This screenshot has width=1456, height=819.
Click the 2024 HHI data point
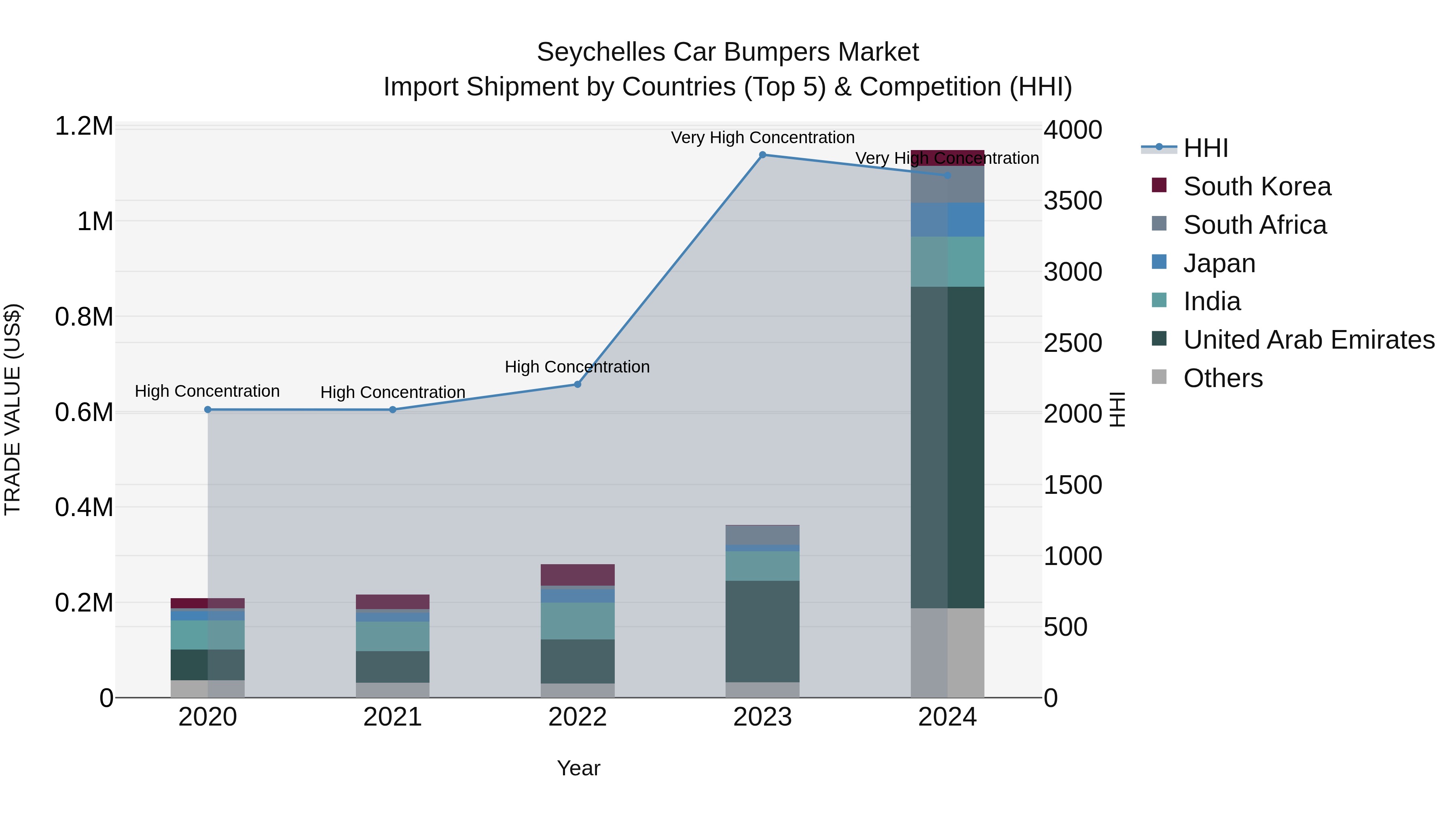tap(948, 175)
